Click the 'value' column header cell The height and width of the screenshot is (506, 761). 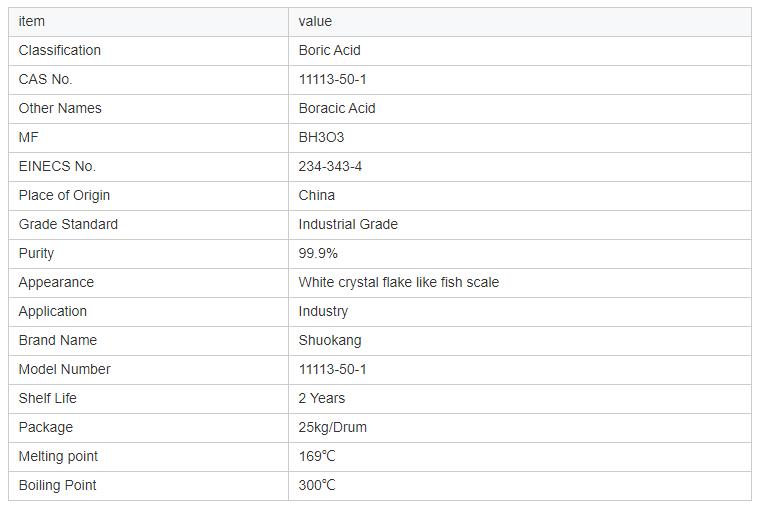pos(315,21)
